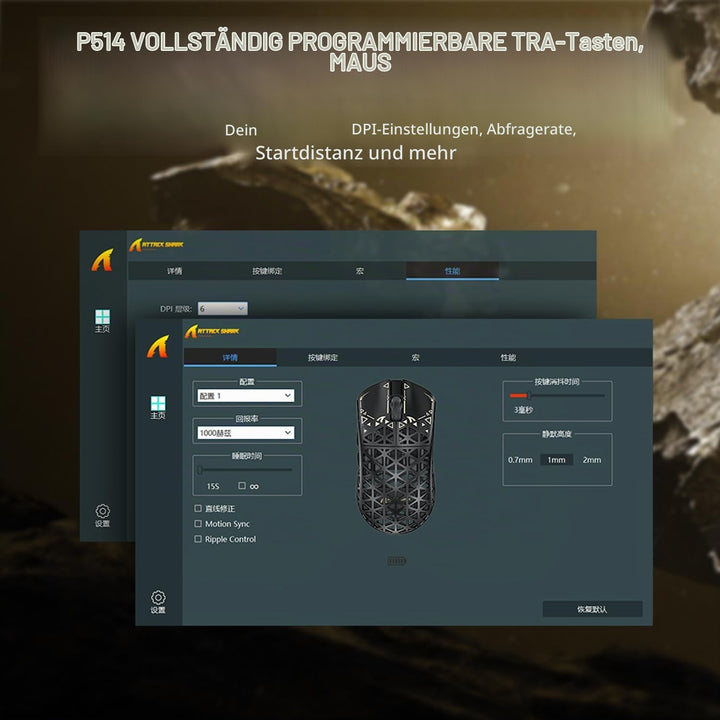The width and height of the screenshot is (720, 720).
Task: Click the Attack Shark header logo in the front window
Action: point(212,331)
